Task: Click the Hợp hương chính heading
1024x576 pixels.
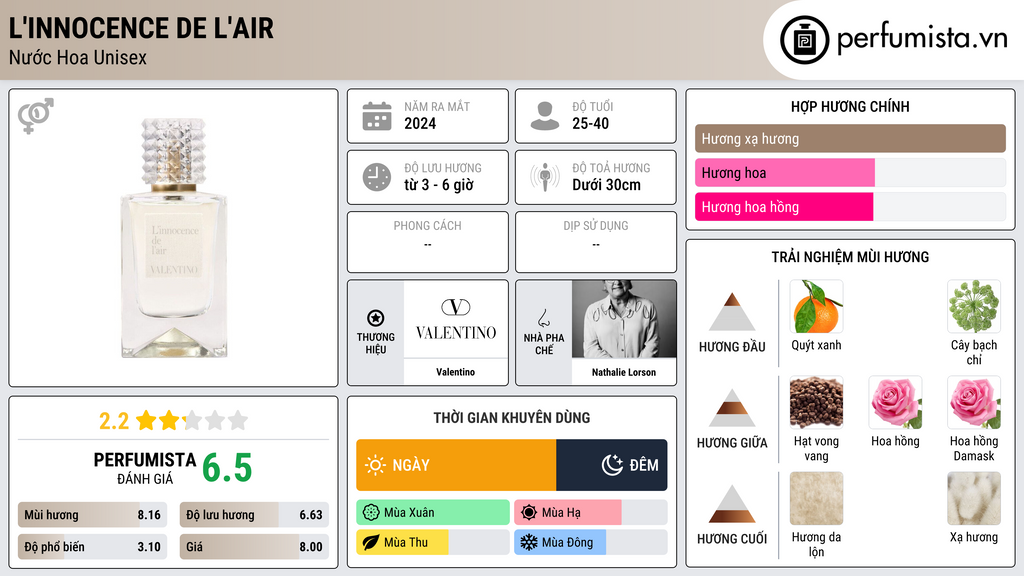Action: point(850,106)
